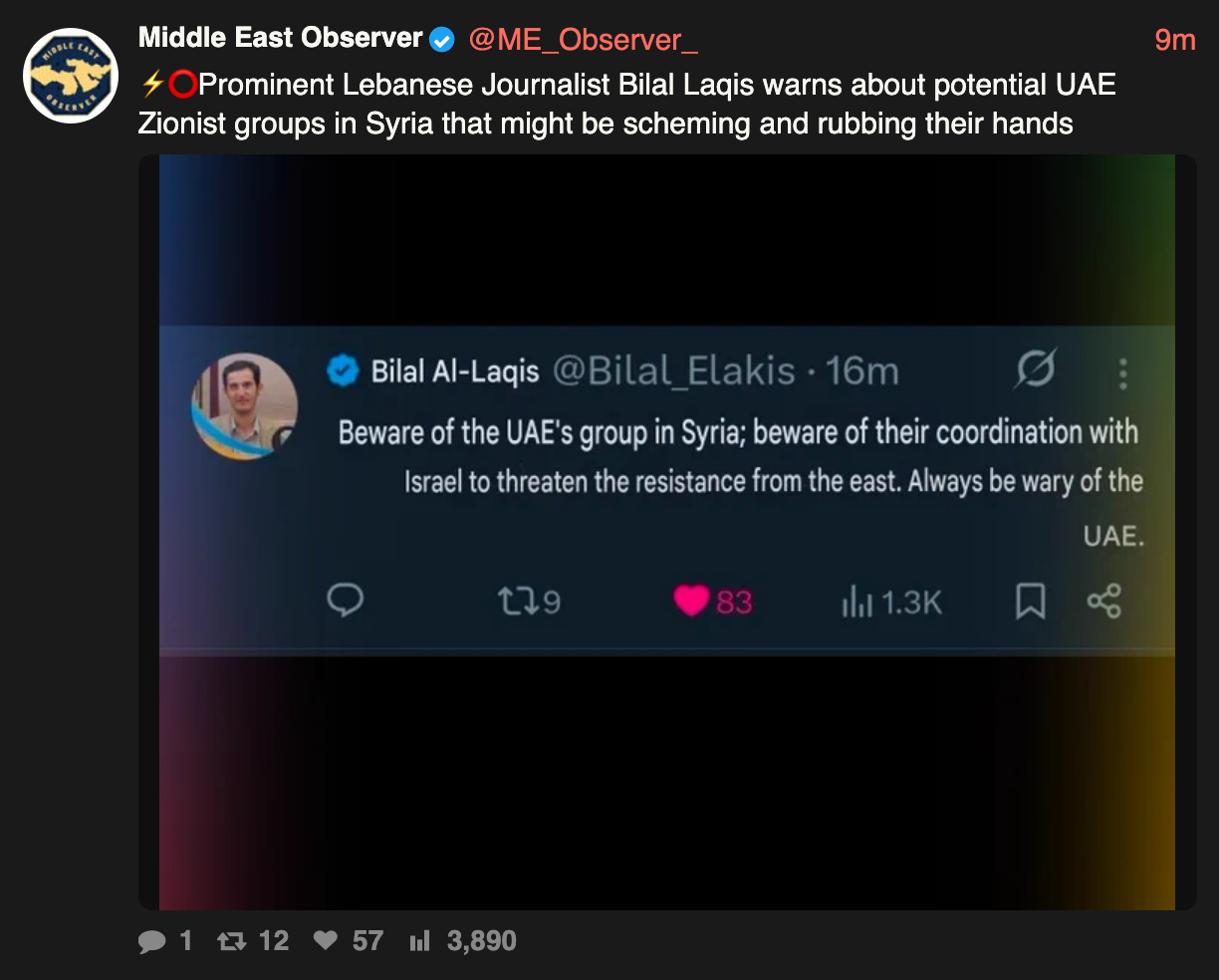The height and width of the screenshot is (980, 1219).
Task: Click the Grok slashed-circle icon in embed
Action: point(1034,370)
